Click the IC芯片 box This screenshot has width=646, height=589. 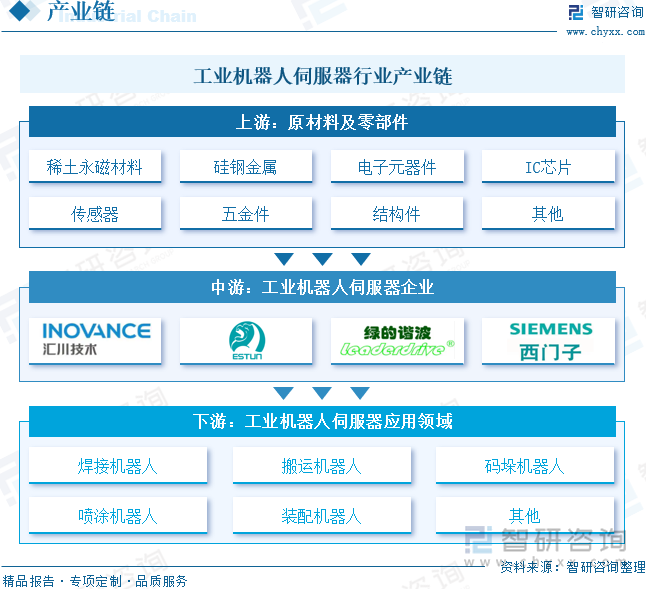point(548,166)
